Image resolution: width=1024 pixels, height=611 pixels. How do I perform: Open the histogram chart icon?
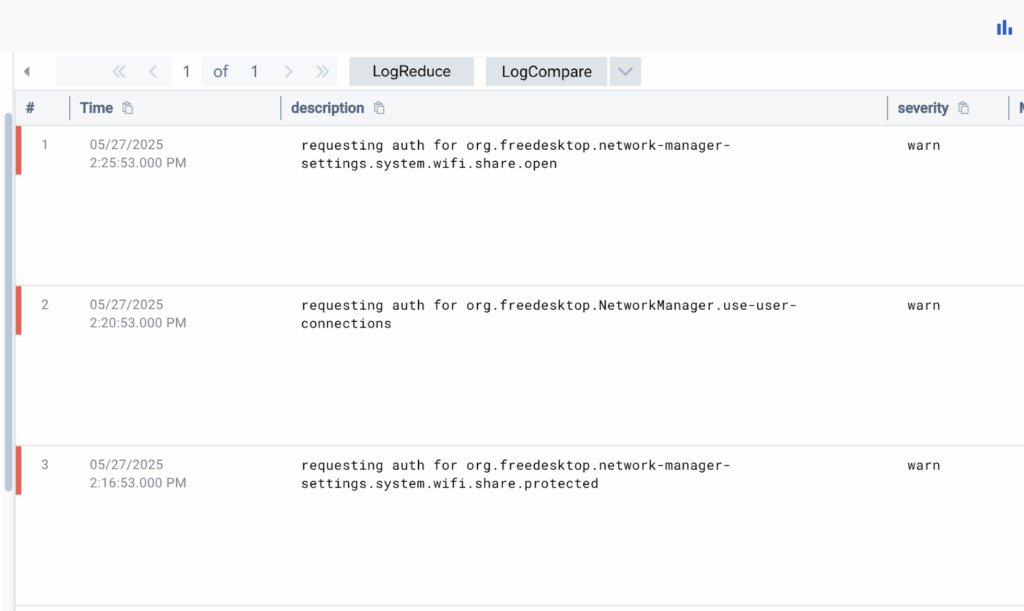1003,28
